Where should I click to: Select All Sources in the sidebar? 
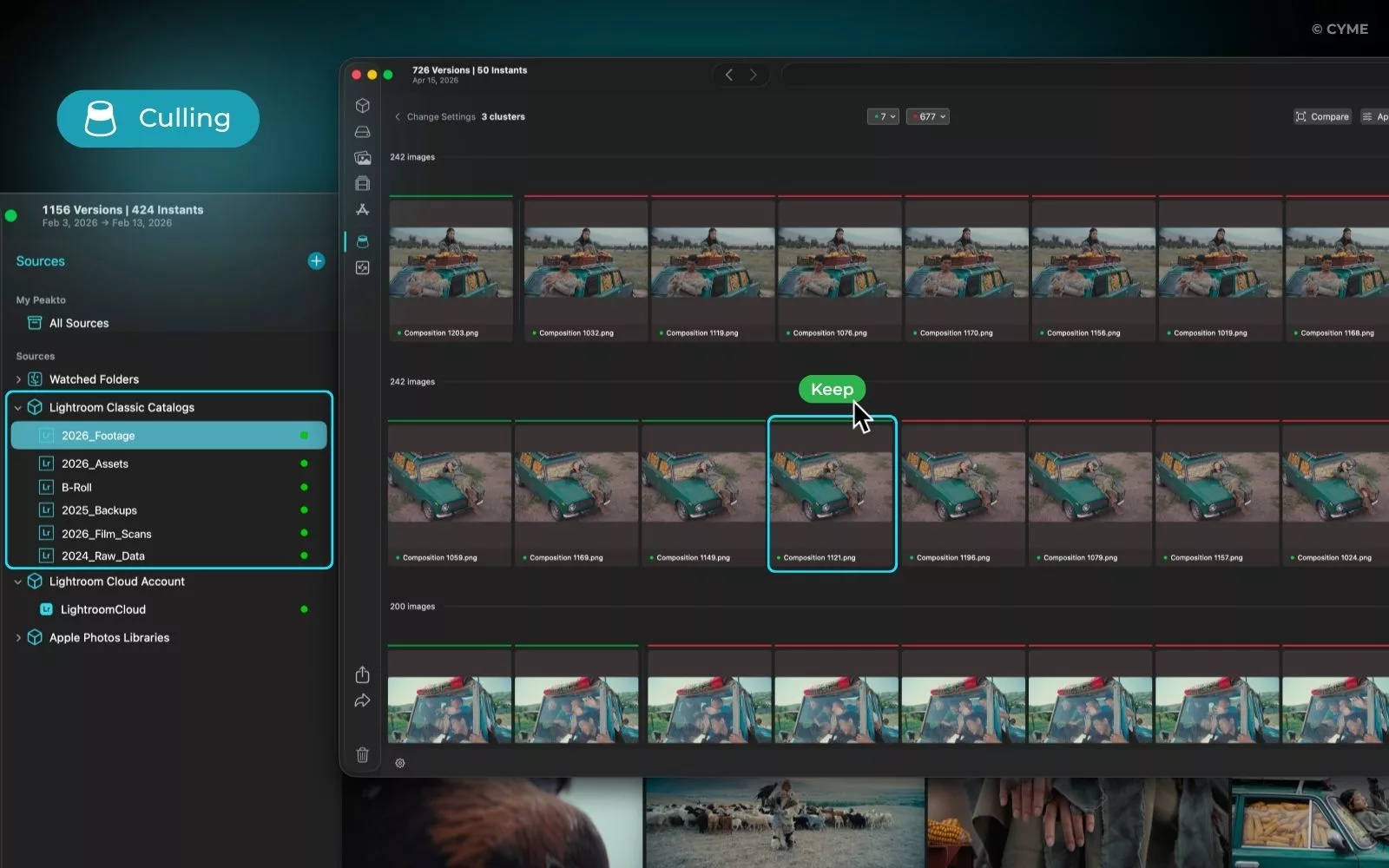79,323
